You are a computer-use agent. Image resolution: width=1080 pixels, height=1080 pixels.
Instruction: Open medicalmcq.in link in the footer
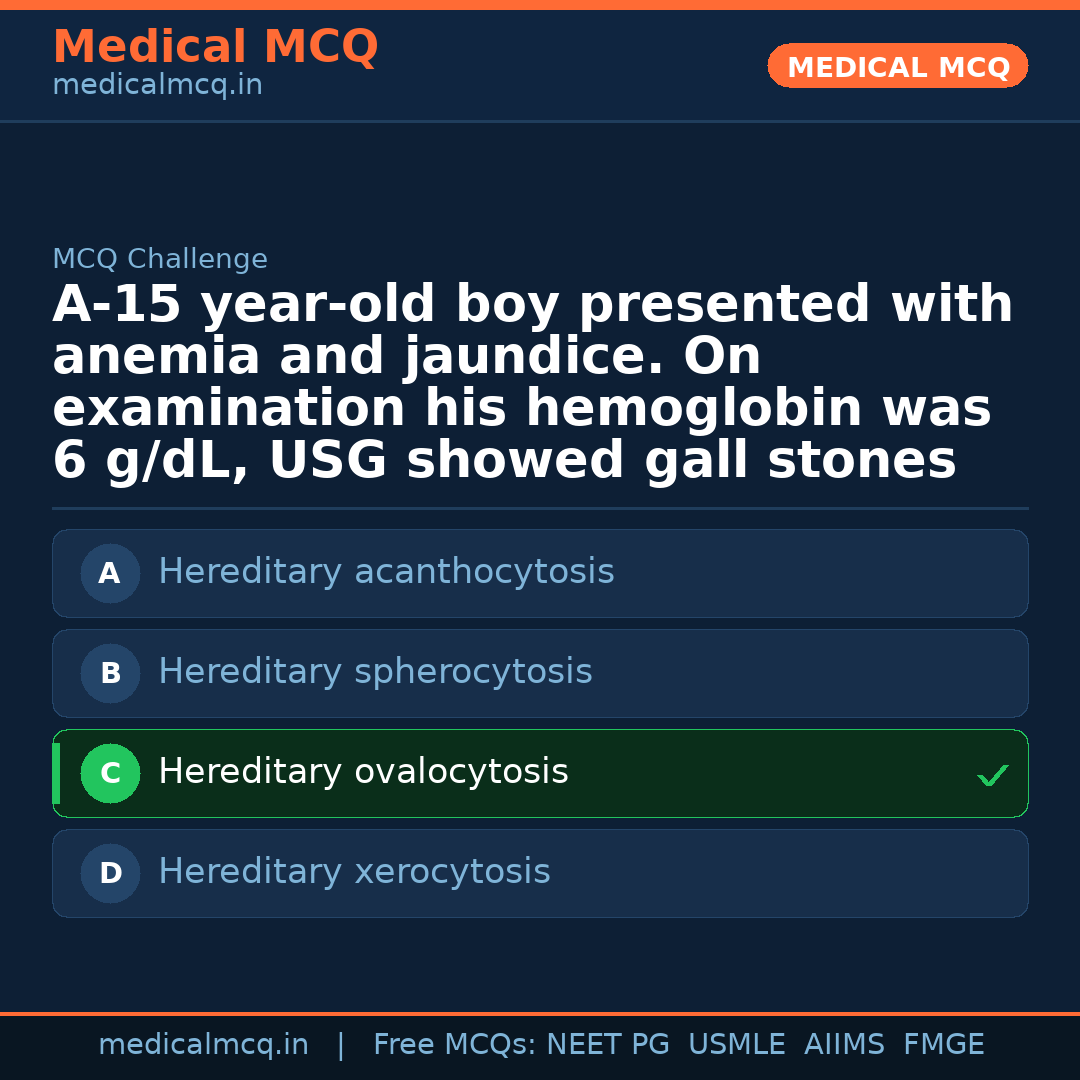pyautogui.click(x=203, y=1045)
